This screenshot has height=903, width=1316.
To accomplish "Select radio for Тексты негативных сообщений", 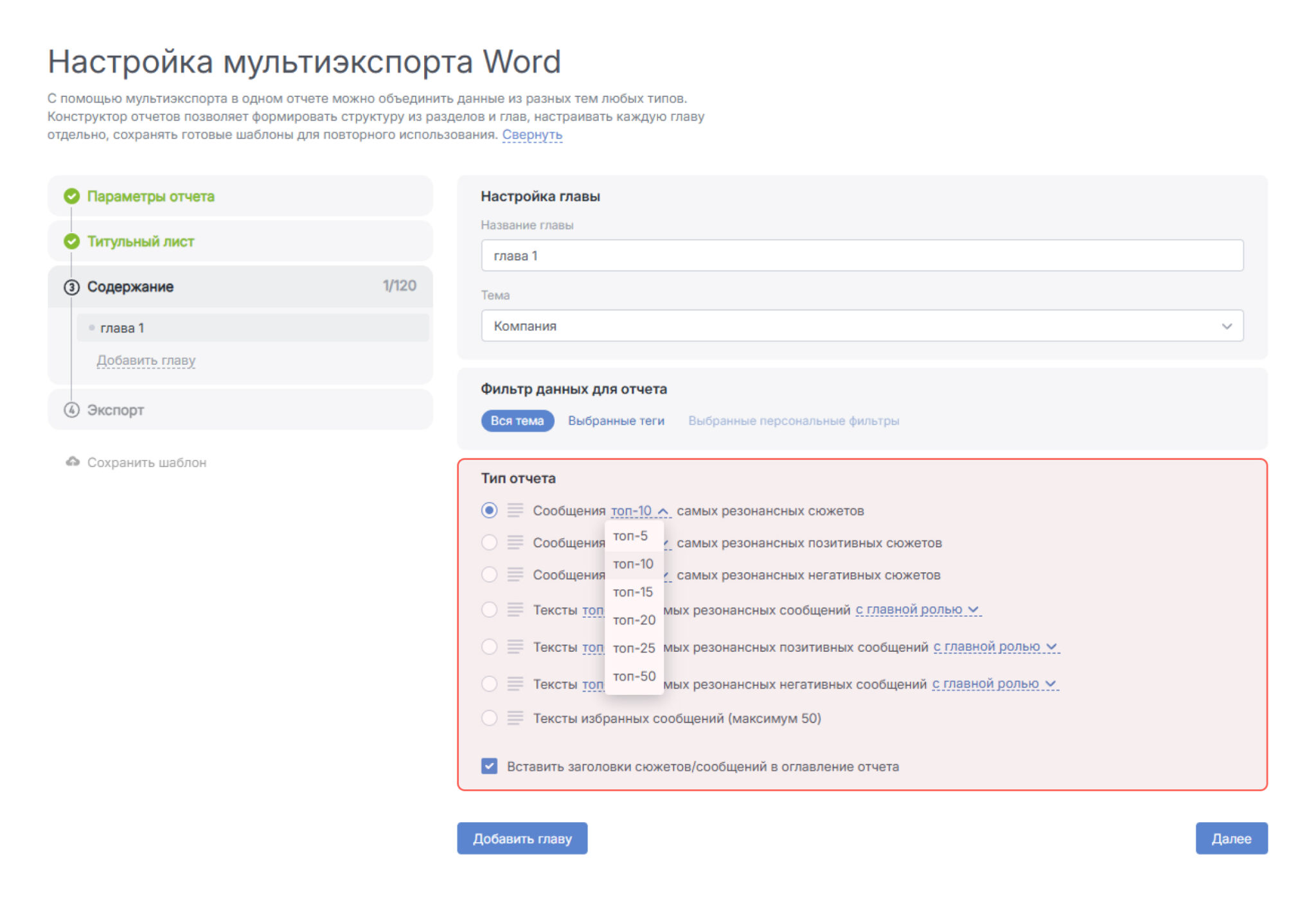I will 489,684.
